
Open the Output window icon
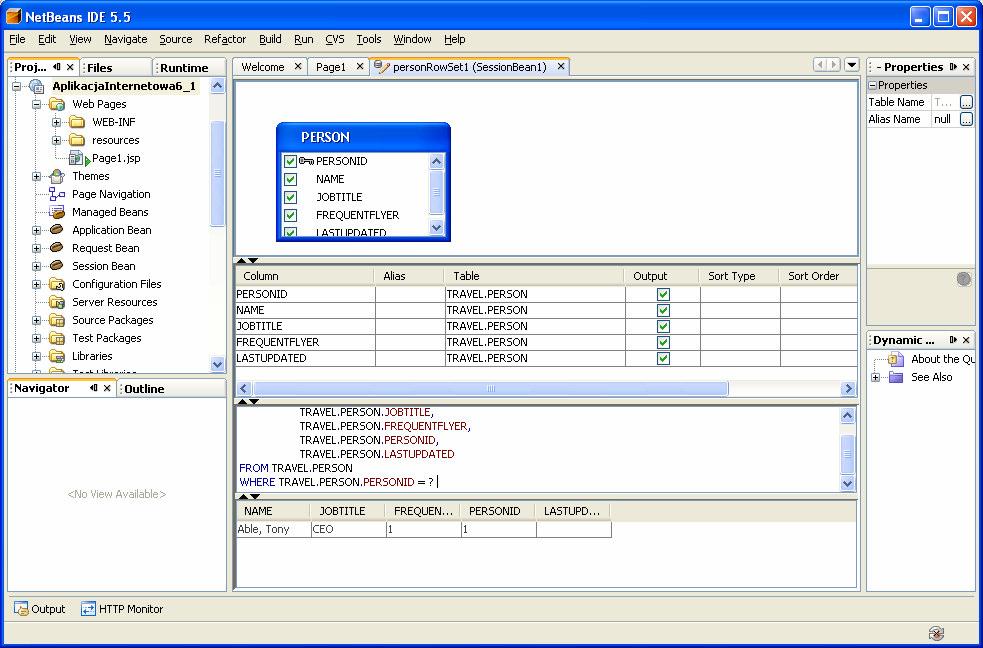21,609
